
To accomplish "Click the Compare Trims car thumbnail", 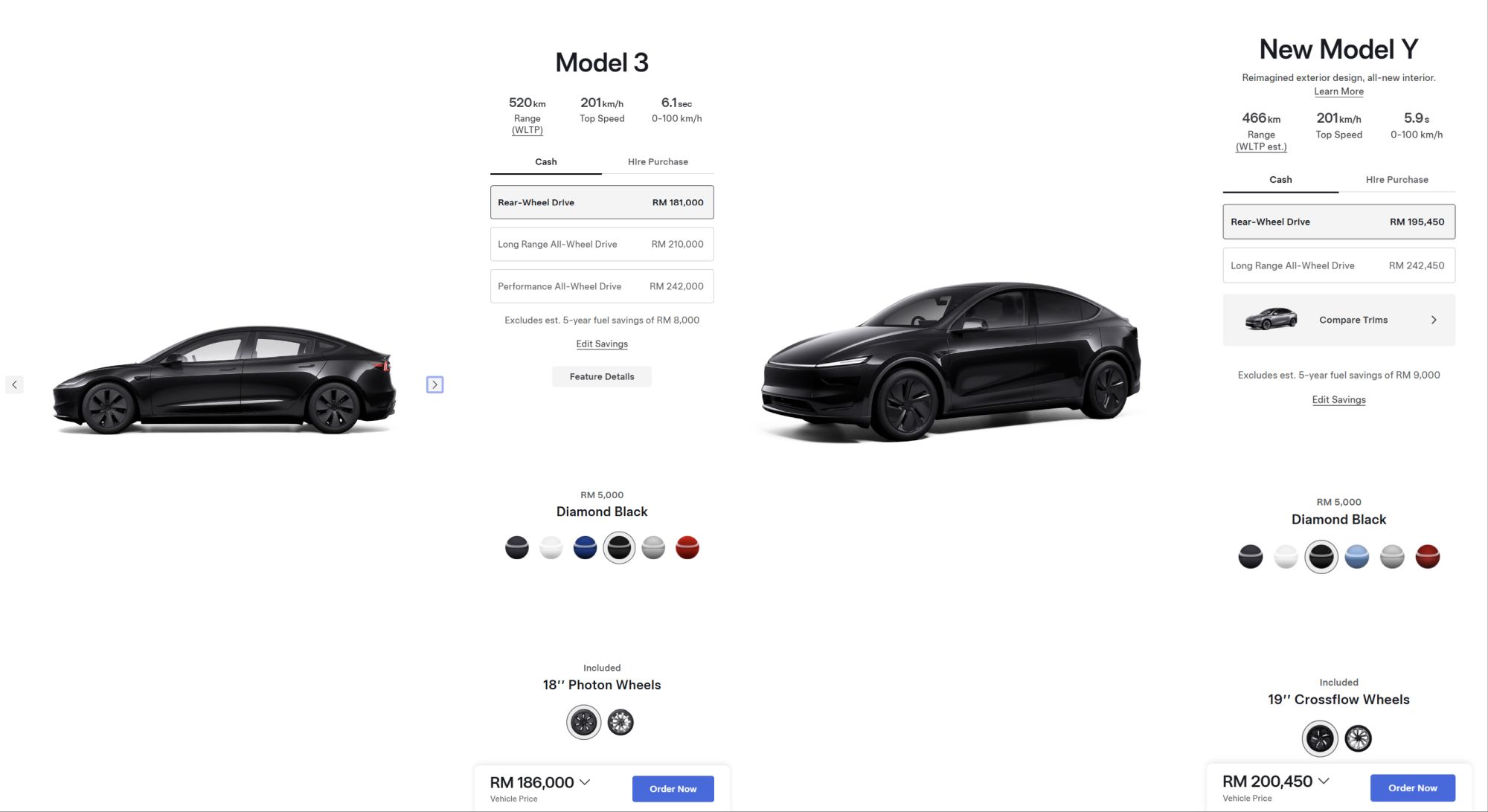I will 1271,319.
